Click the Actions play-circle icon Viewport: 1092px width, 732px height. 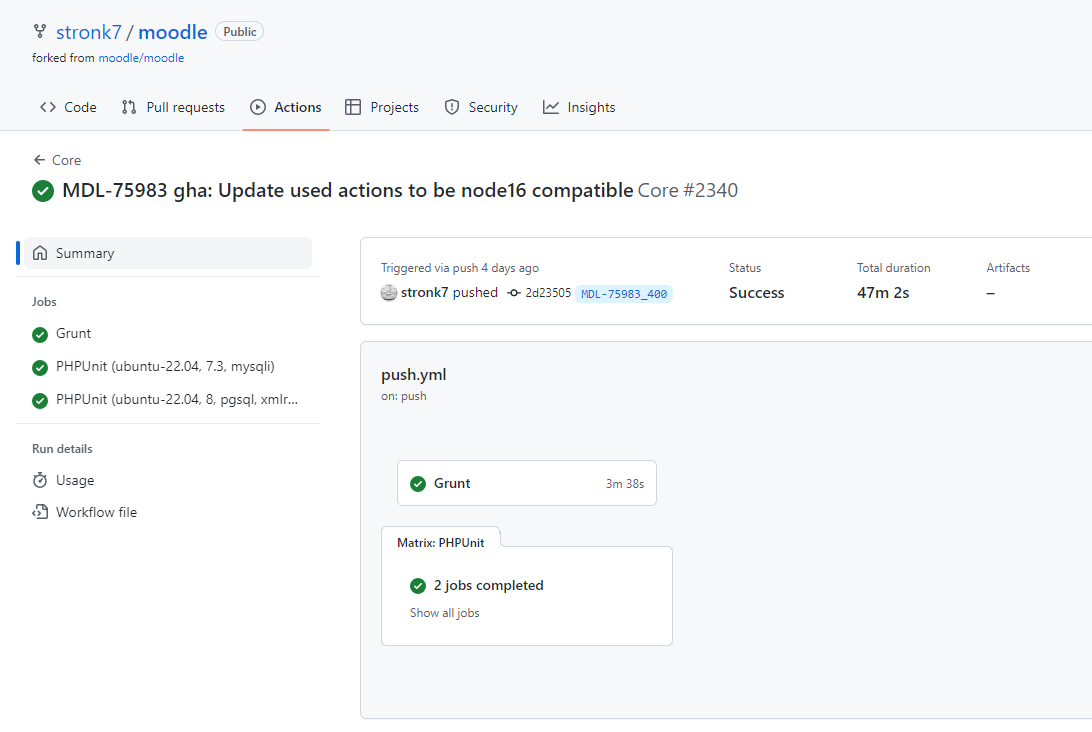point(258,107)
